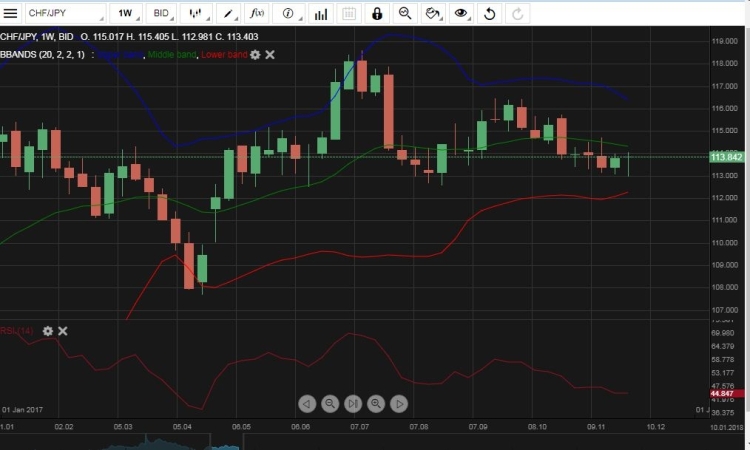
Task: Open BBANDS indicator settings gear
Action: click(x=255, y=54)
